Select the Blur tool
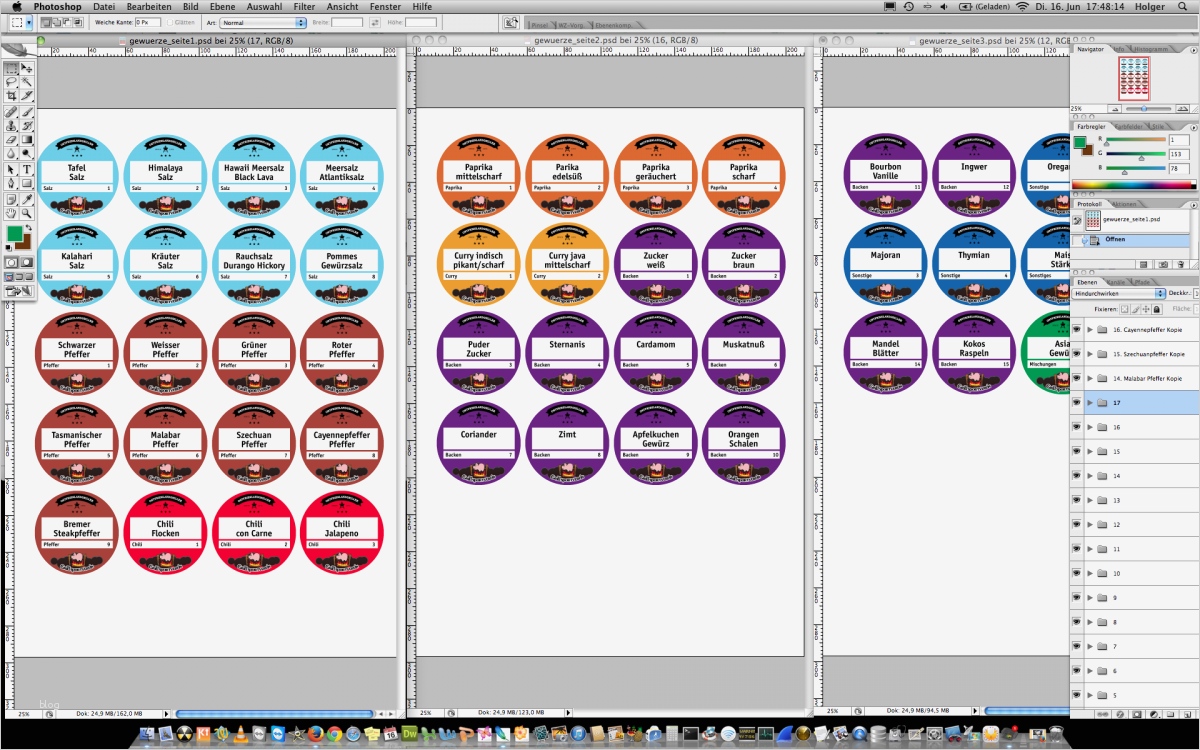Image resolution: width=1200 pixels, height=750 pixels. 11,154
